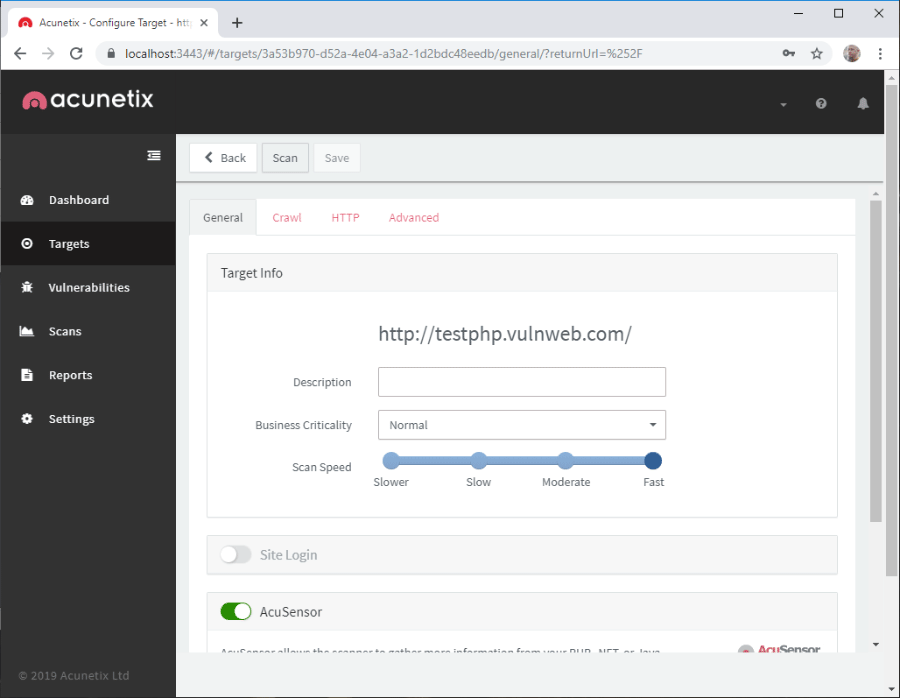The width and height of the screenshot is (900, 698).
Task: Start a scan with the Scan button
Action: pyautogui.click(x=285, y=158)
